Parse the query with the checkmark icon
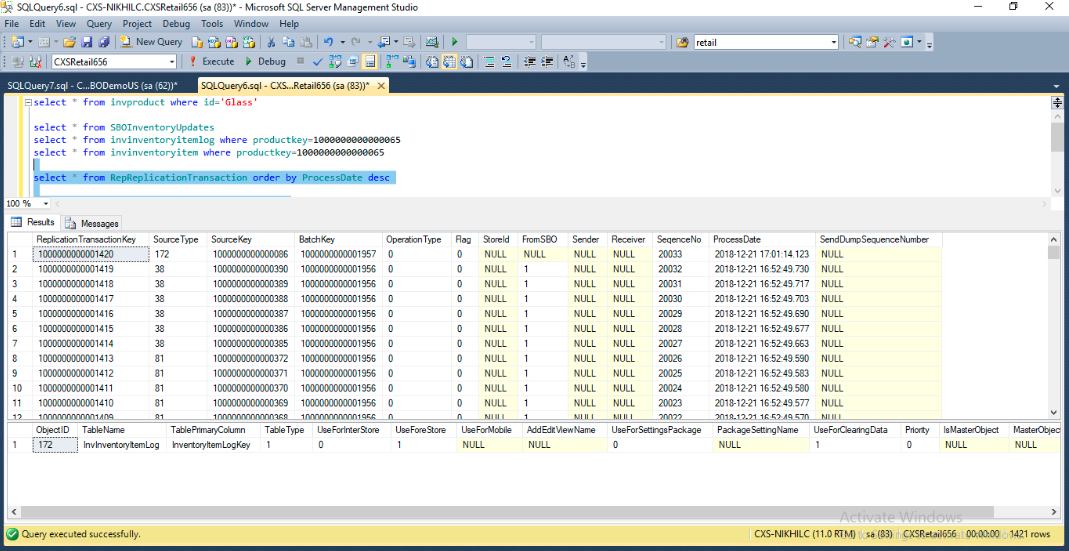The height and width of the screenshot is (551, 1069). tap(318, 61)
